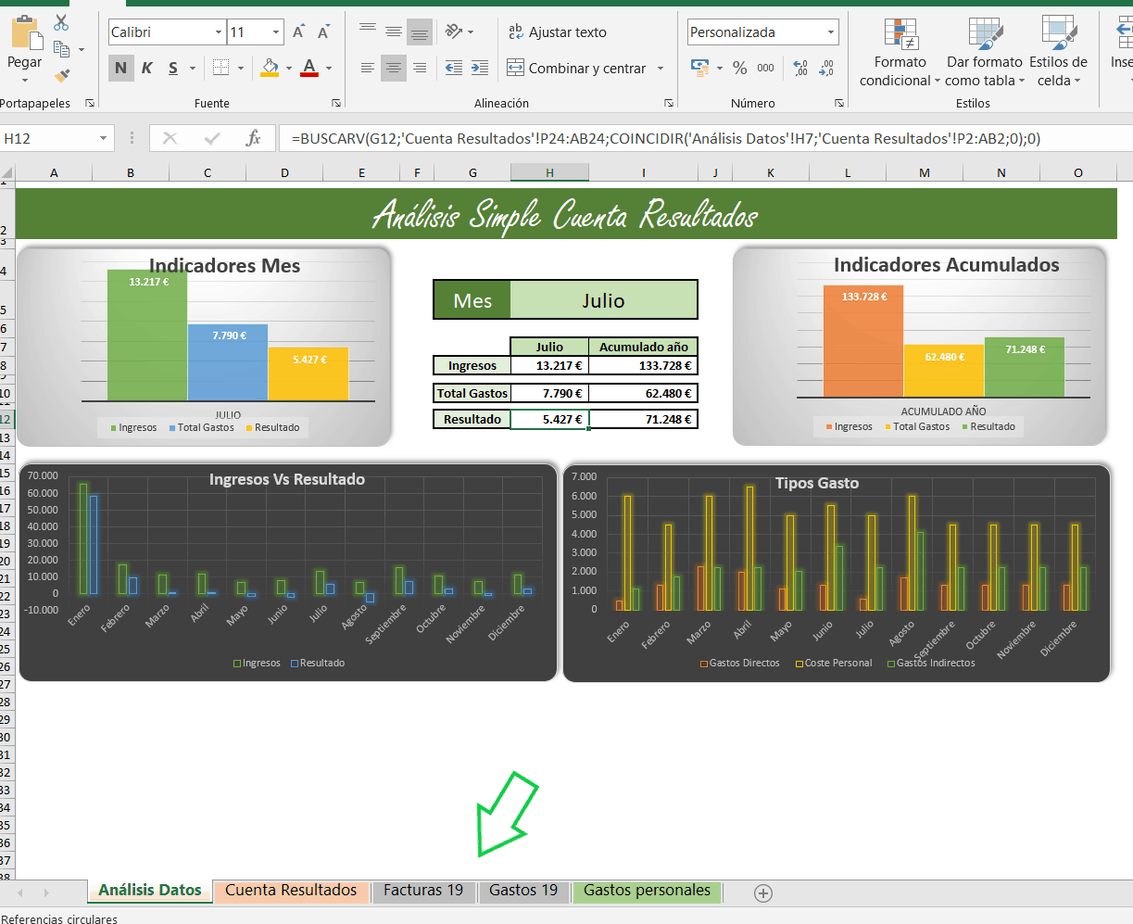This screenshot has width=1133, height=924.
Task: Click the accounting number format icon
Action: click(700, 68)
